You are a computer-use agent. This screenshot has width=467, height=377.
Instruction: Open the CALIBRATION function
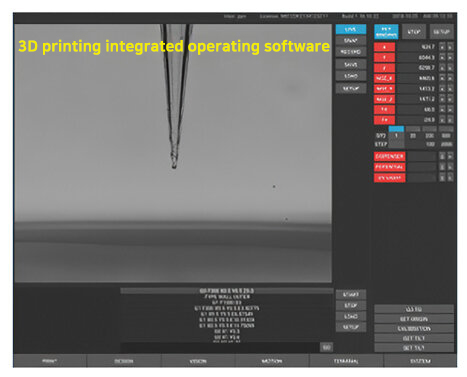point(414,329)
